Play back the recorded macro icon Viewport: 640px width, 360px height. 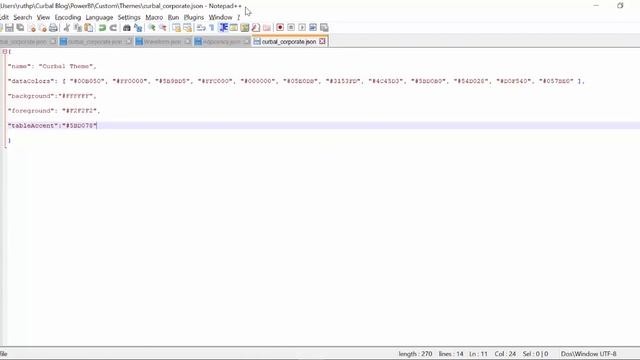click(x=302, y=28)
